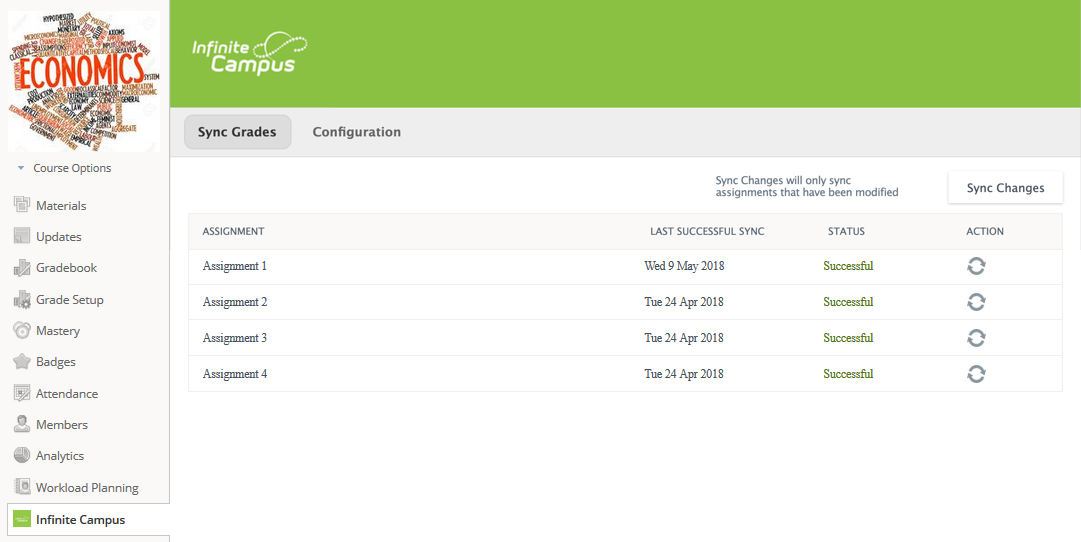Resync Assignment 3 using its refresh icon
This screenshot has width=1081, height=542.
(x=976, y=338)
